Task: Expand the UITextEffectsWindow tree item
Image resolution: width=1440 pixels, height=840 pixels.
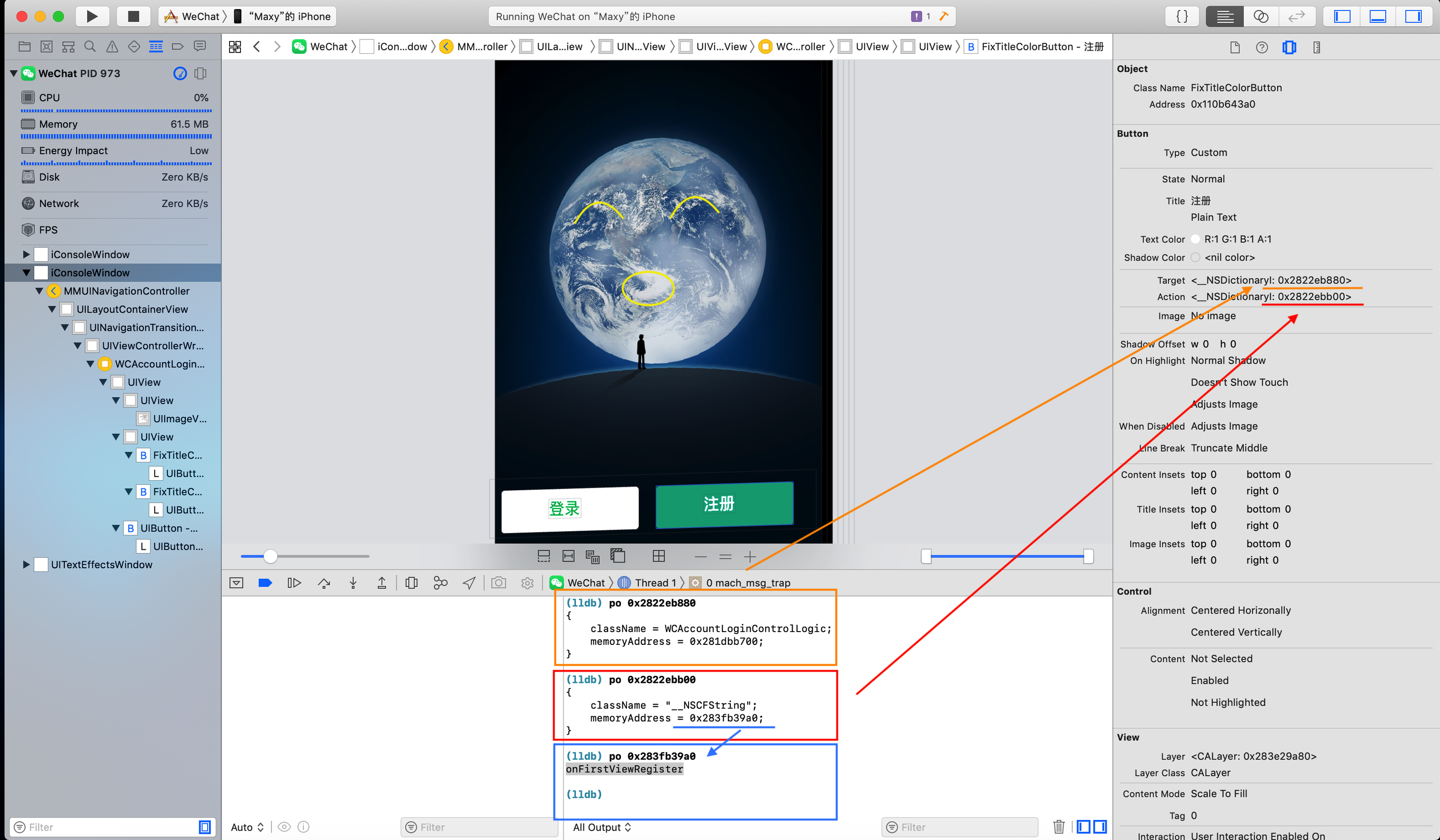Action: [x=26, y=565]
